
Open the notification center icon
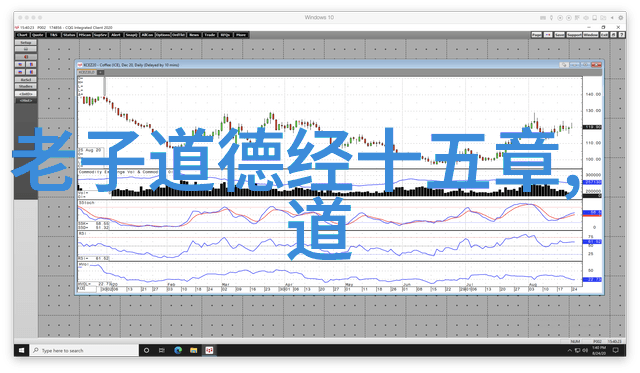click(x=616, y=350)
